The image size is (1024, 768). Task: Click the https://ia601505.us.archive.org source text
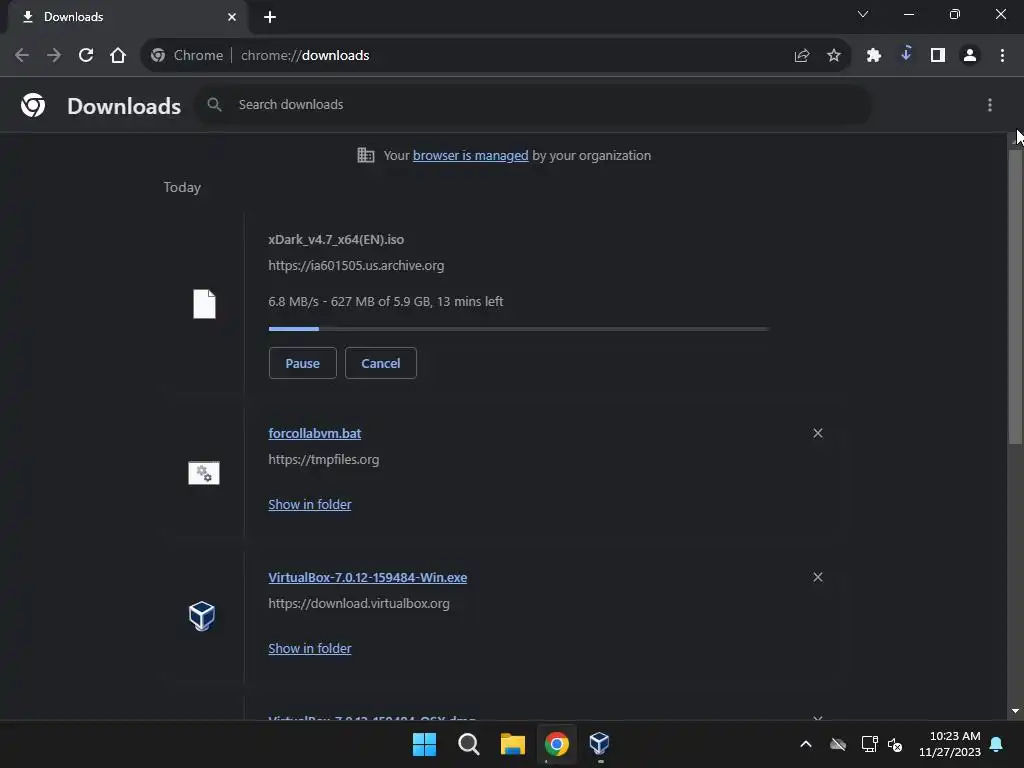(356, 266)
